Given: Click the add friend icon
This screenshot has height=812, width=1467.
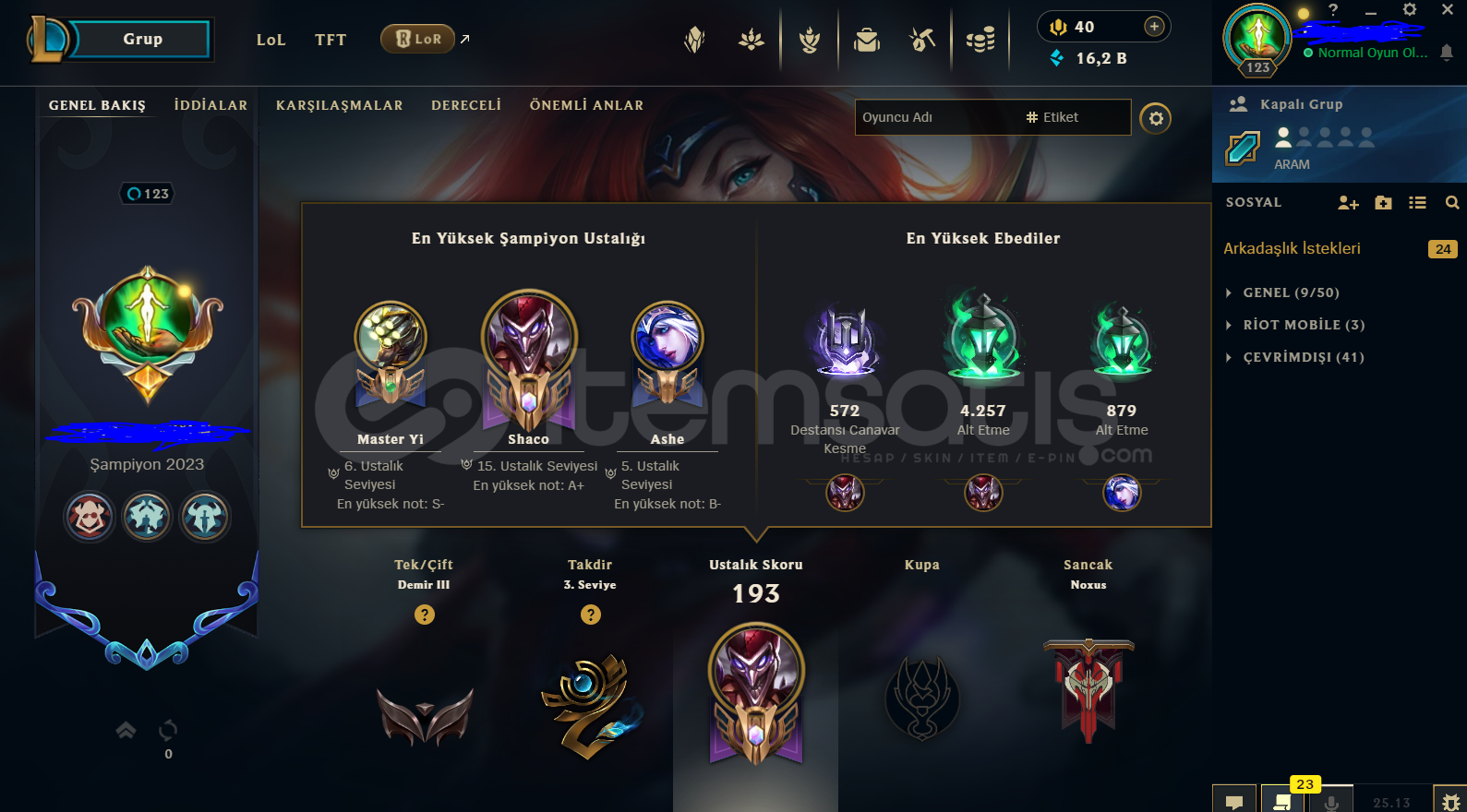Looking at the screenshot, I should tap(1348, 203).
